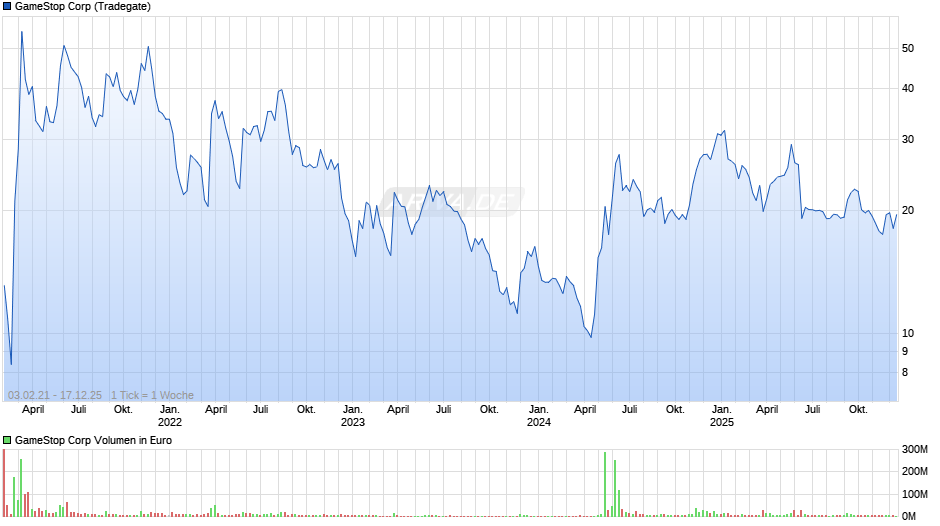Image resolution: width=940 pixels, height=526 pixels.
Task: Click the 8 price axis label
Action: point(905,372)
